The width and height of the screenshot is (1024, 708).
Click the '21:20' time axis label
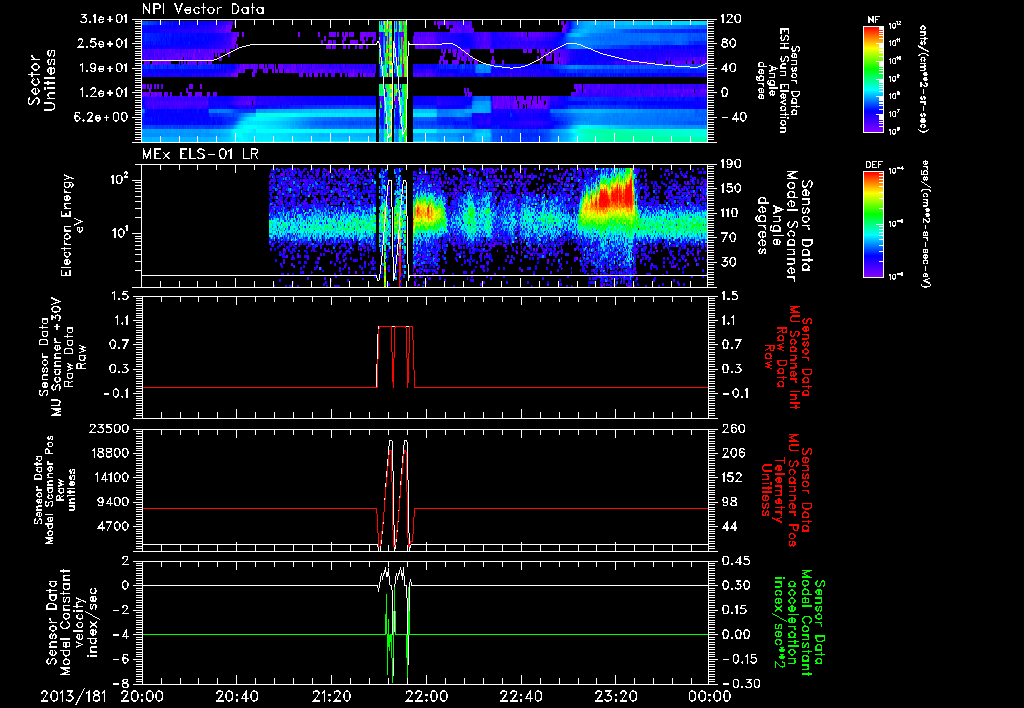(x=332, y=696)
